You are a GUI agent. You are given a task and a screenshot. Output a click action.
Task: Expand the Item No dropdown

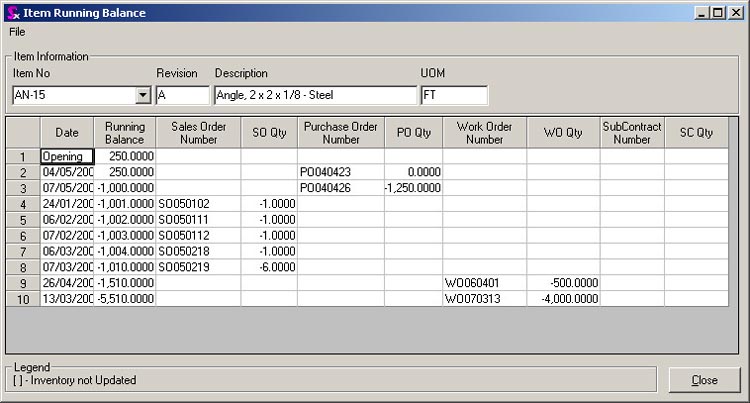[x=142, y=96]
